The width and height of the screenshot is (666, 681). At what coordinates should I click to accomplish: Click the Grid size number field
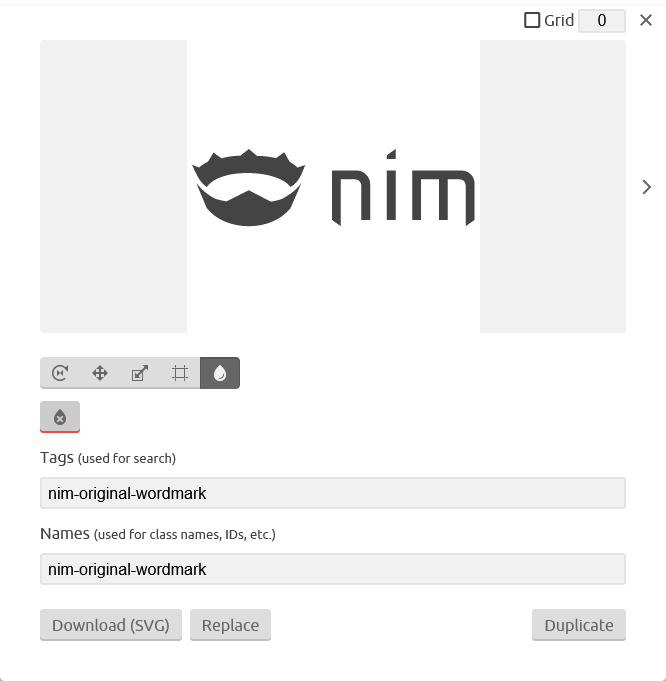tap(602, 20)
